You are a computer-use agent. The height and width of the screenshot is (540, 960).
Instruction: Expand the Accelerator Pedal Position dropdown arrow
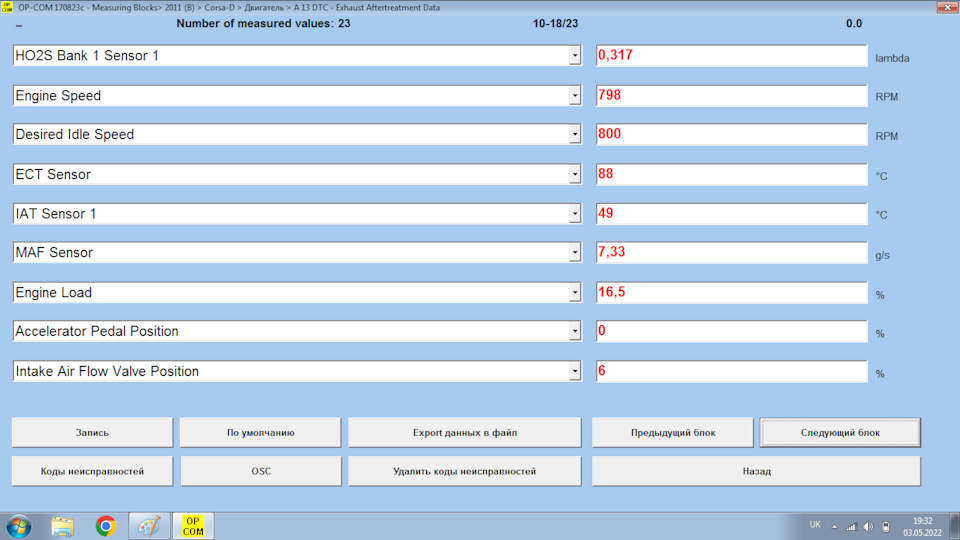pos(574,331)
